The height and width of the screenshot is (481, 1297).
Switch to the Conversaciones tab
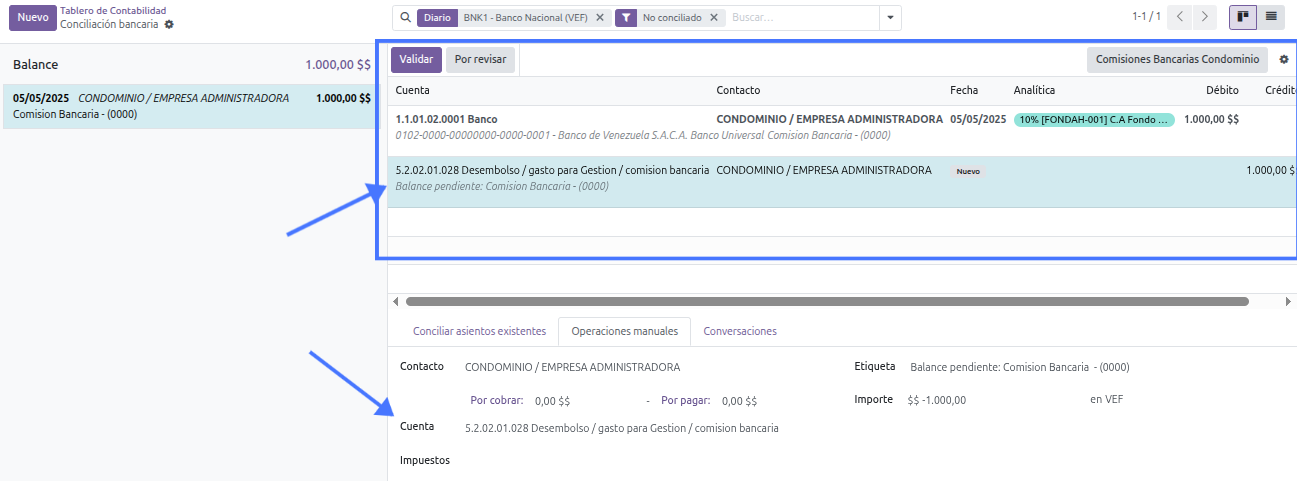(739, 331)
